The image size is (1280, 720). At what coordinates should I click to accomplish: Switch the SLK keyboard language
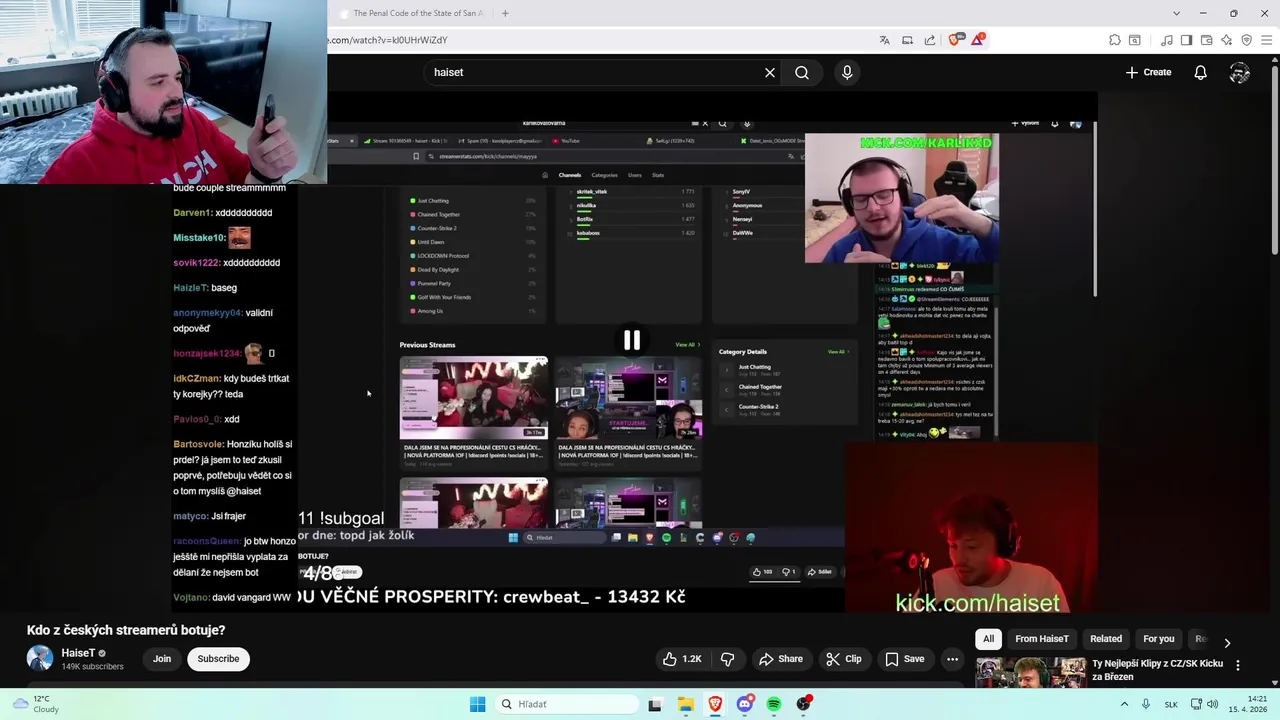pyautogui.click(x=1171, y=704)
